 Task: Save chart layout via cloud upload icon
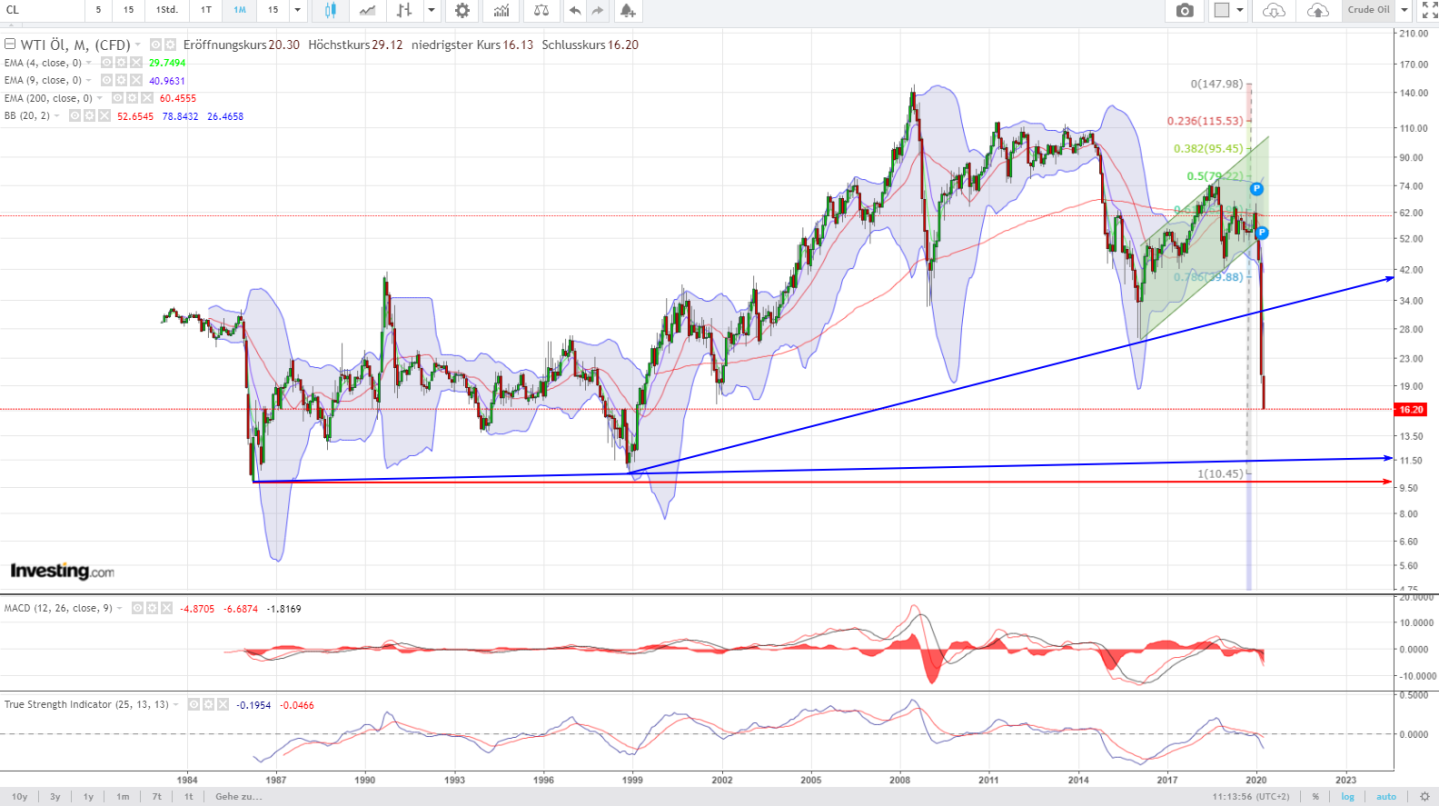click(x=1318, y=10)
